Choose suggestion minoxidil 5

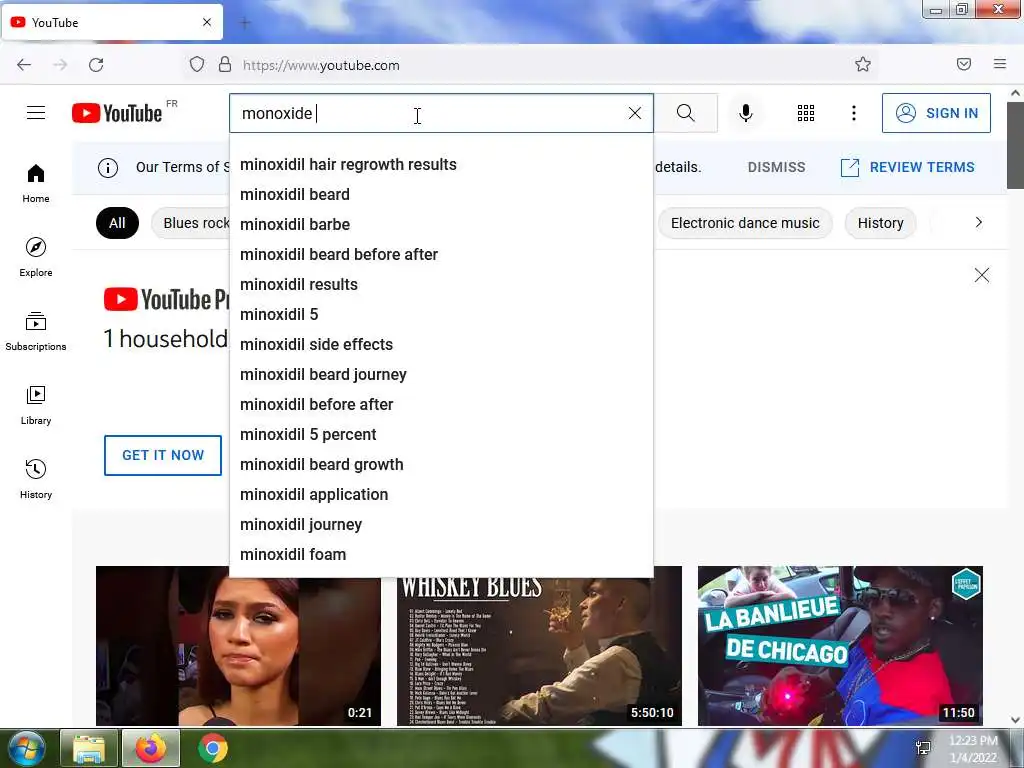point(441,315)
